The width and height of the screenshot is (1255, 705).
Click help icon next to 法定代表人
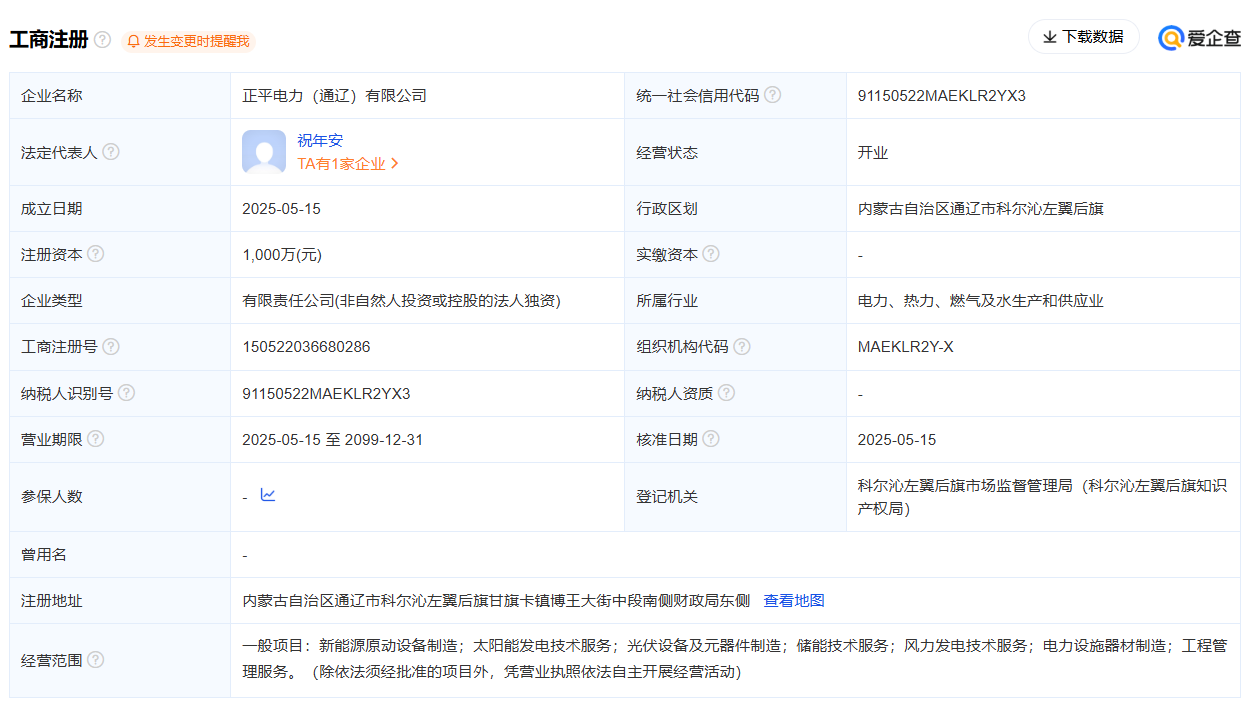(111, 152)
